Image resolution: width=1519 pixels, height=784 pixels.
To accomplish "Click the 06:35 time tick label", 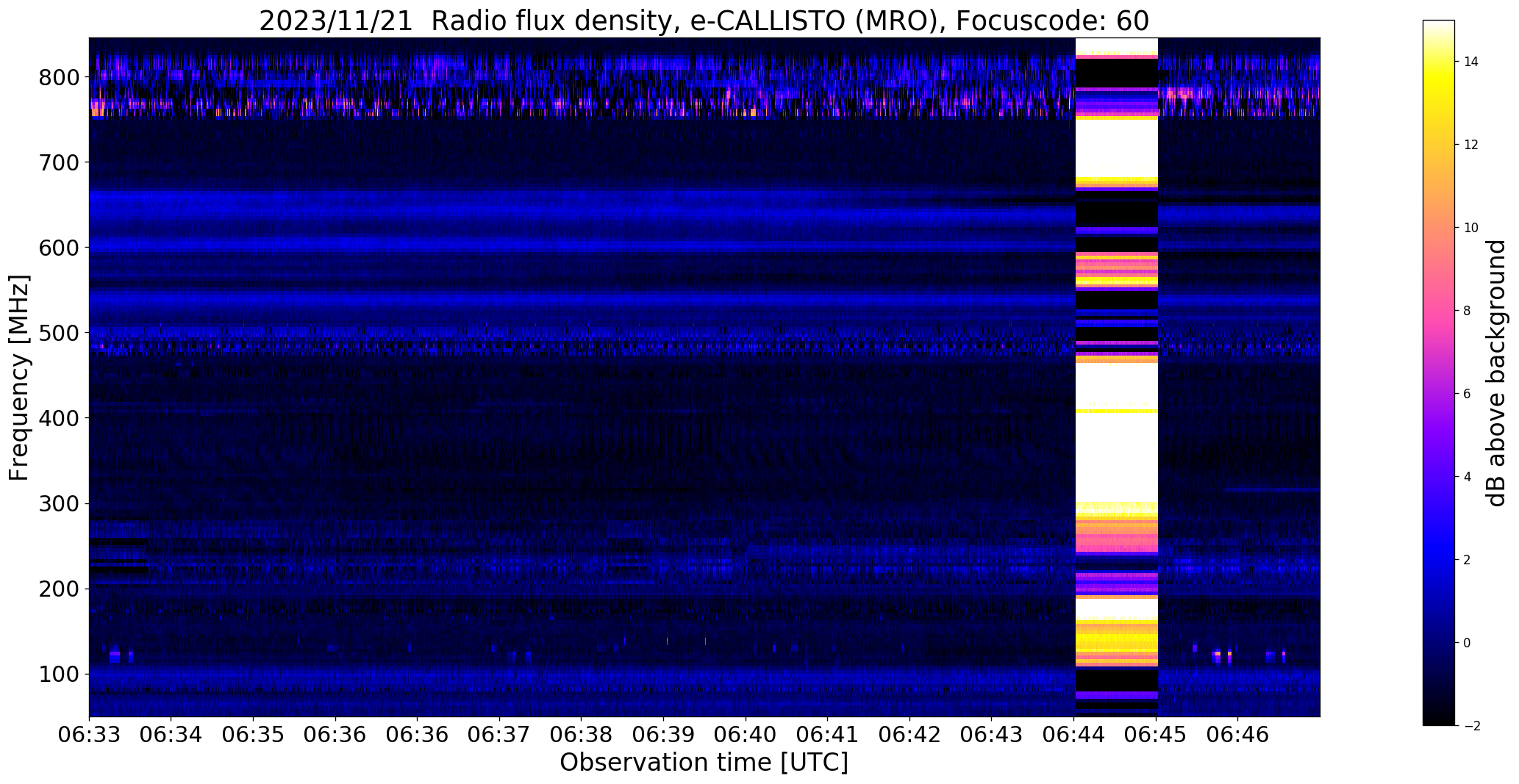I will (x=254, y=736).
